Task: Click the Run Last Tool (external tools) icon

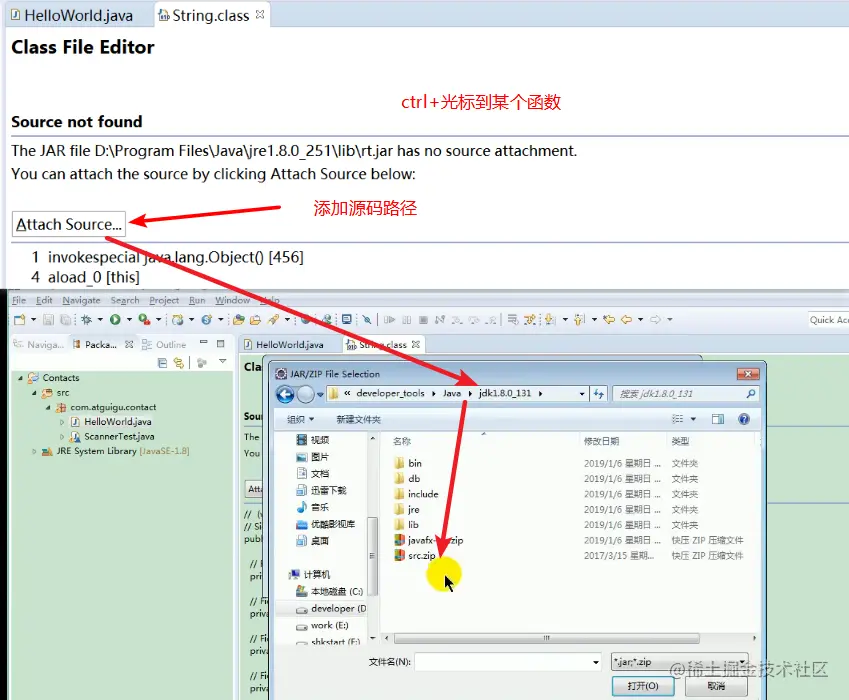Action: 144,319
